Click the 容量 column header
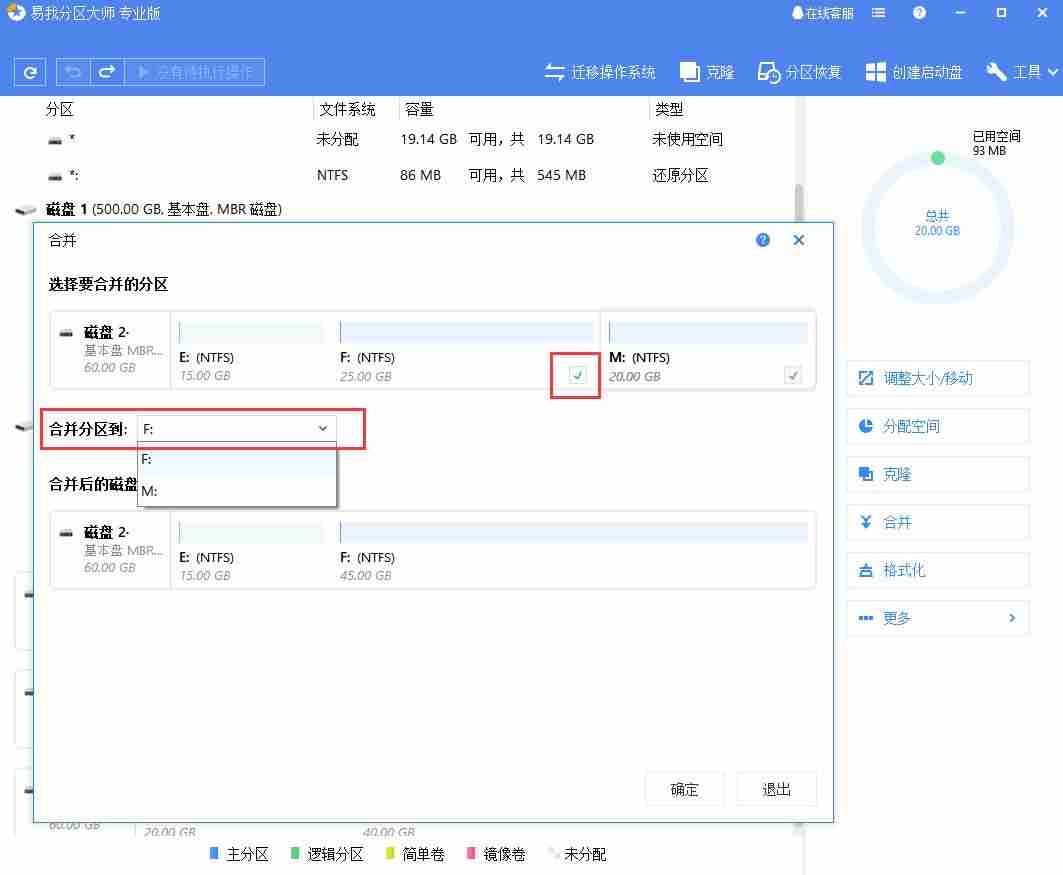The width and height of the screenshot is (1063, 875). [419, 110]
